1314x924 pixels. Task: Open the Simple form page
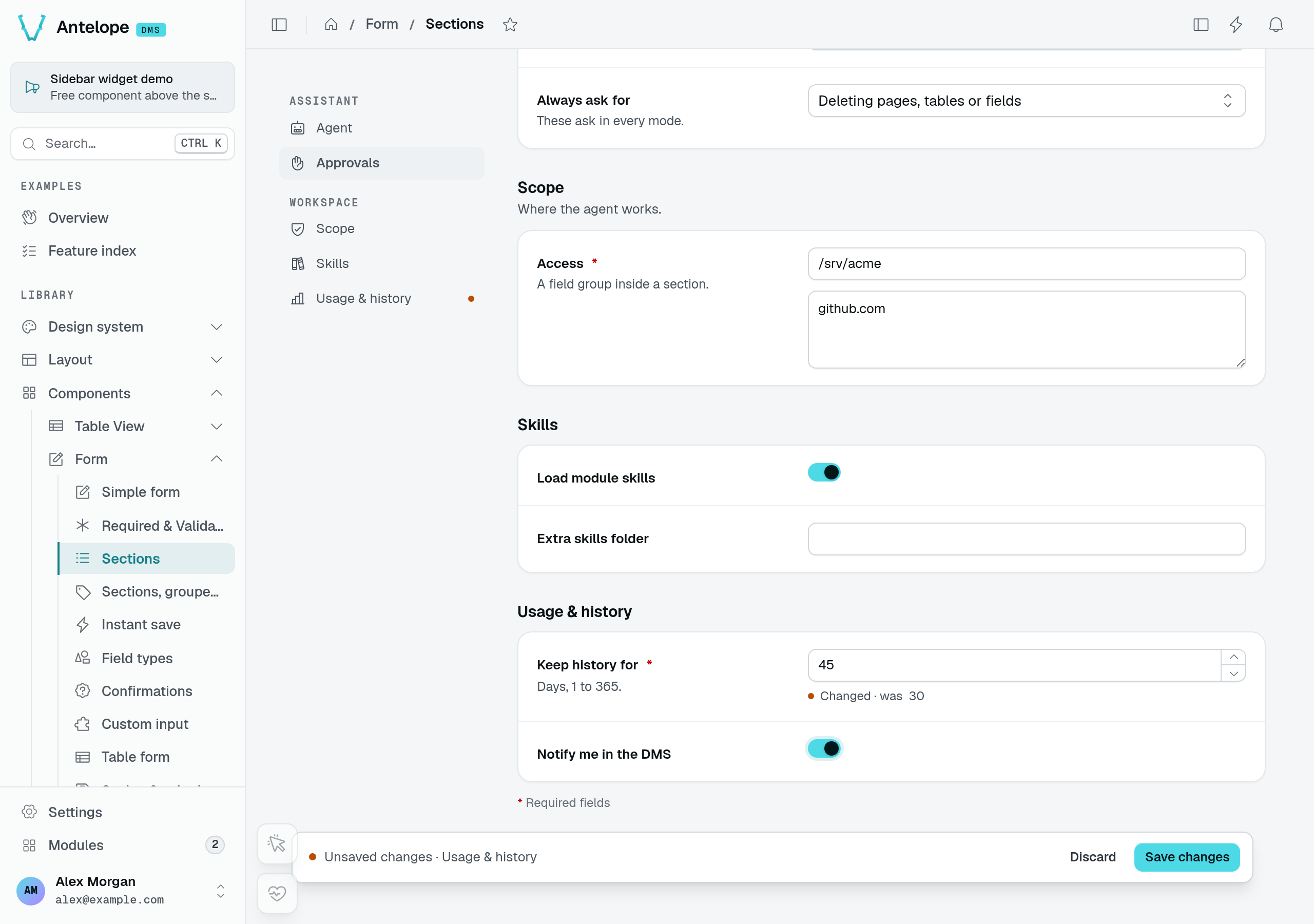click(146, 492)
